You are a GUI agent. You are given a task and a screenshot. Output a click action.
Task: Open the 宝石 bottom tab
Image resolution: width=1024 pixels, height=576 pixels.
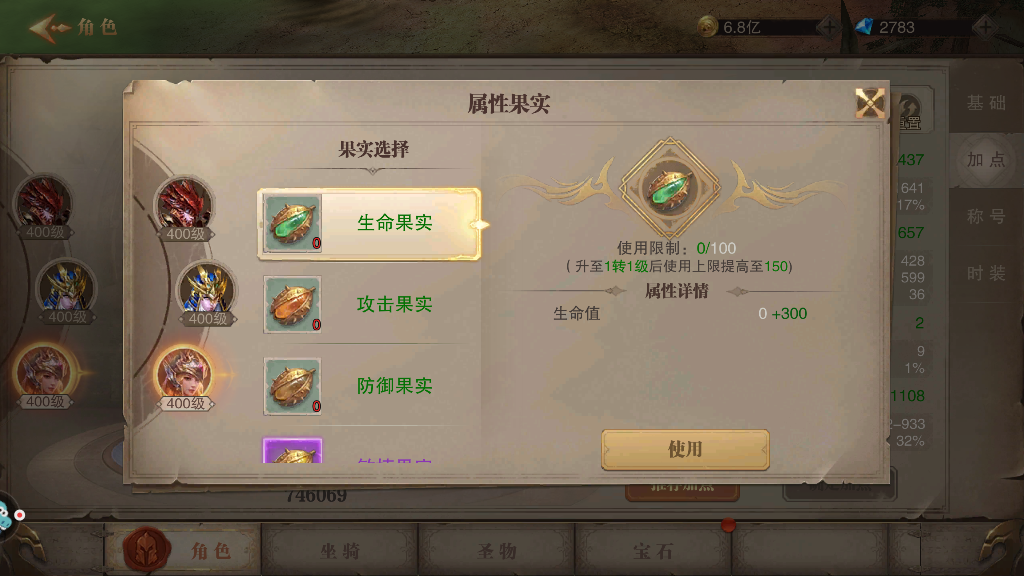tap(653, 551)
